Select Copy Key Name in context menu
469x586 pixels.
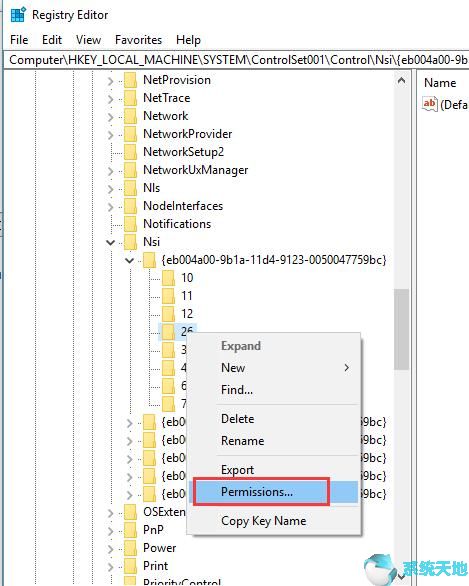point(263,521)
